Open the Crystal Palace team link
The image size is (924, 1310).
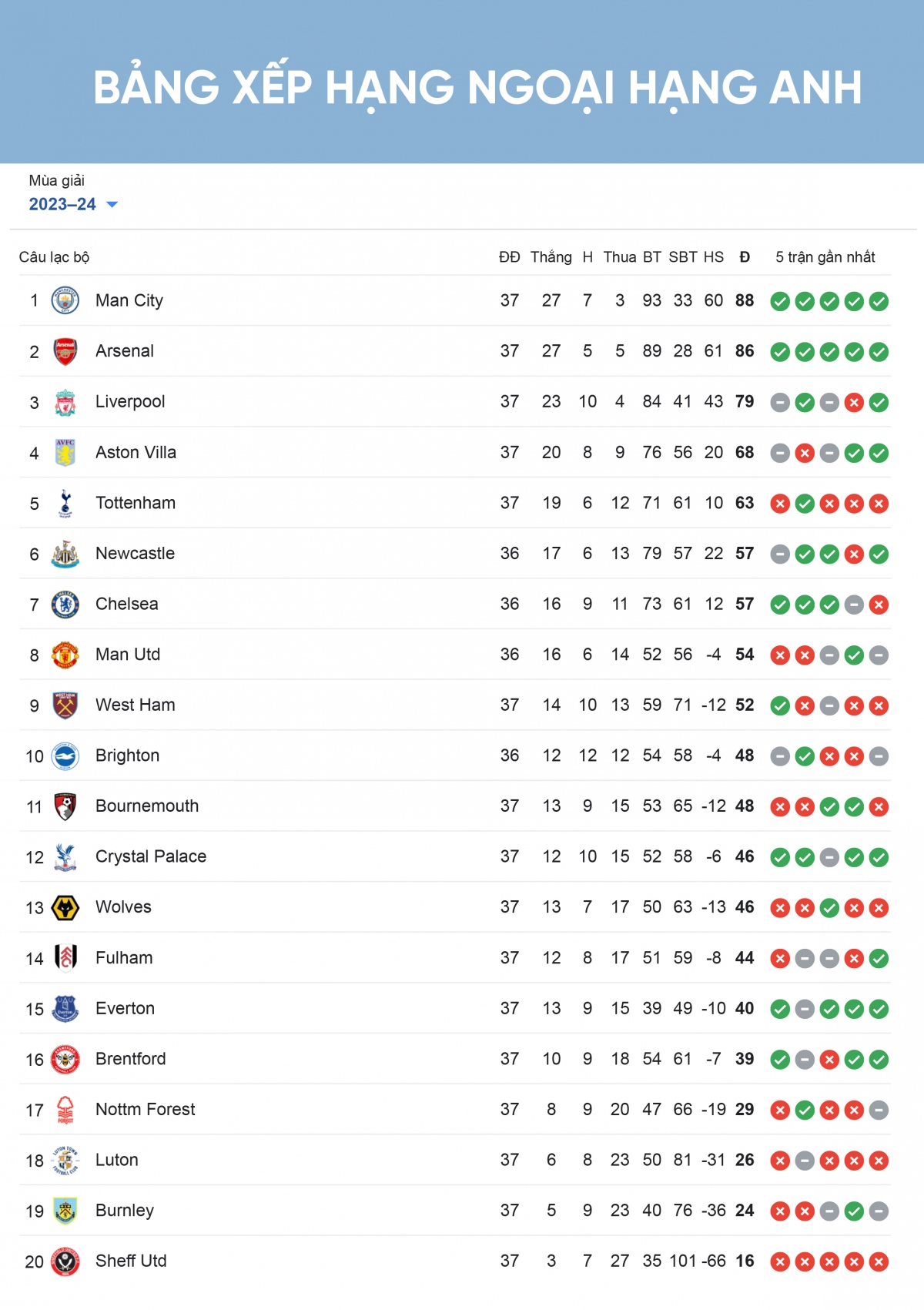coord(151,856)
